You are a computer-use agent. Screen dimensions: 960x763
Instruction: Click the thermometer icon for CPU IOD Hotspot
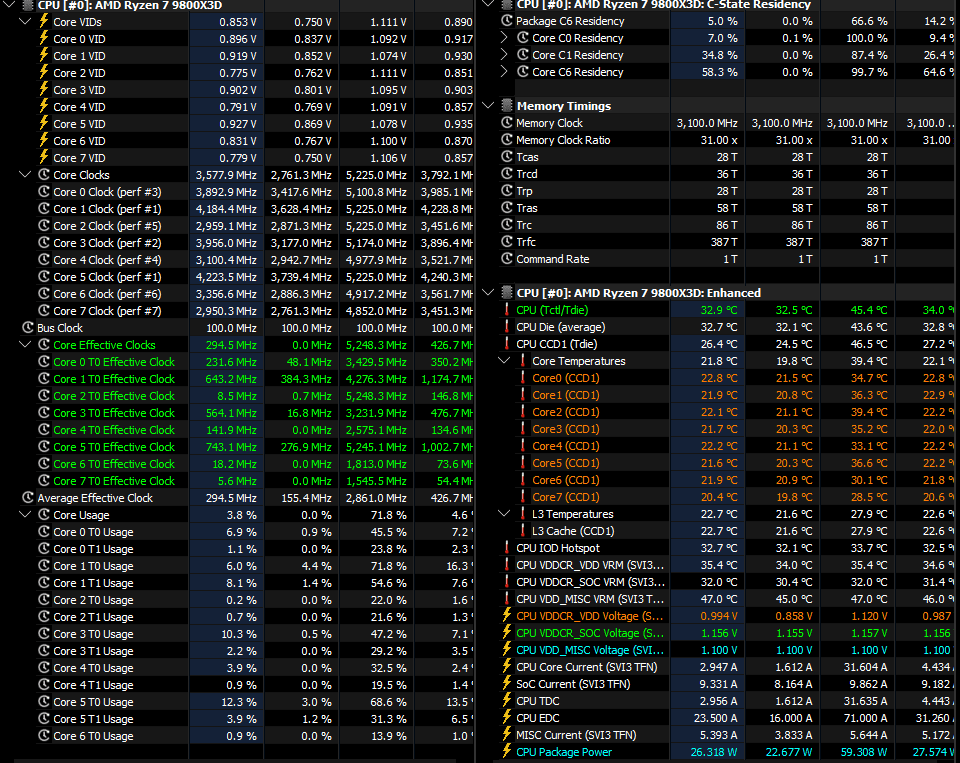point(507,548)
